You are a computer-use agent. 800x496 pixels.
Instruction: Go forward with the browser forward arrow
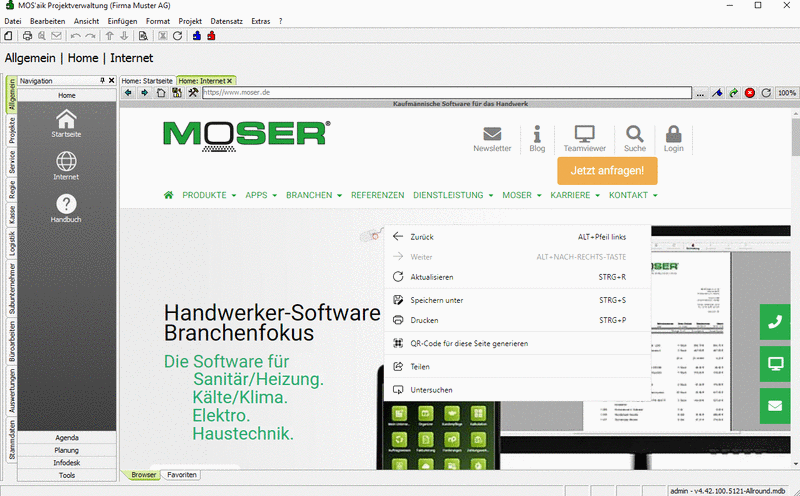point(145,93)
